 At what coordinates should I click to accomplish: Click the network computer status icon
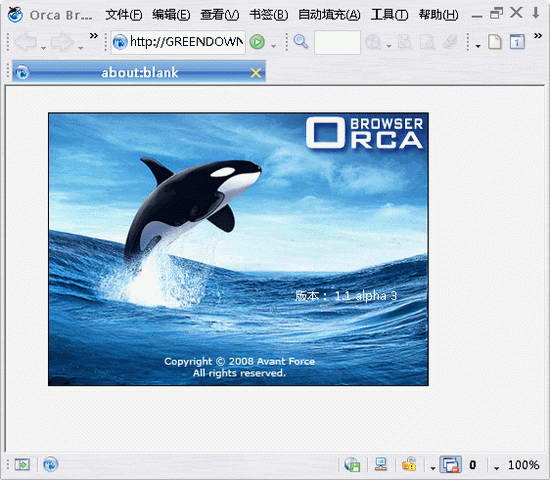(x=381, y=464)
